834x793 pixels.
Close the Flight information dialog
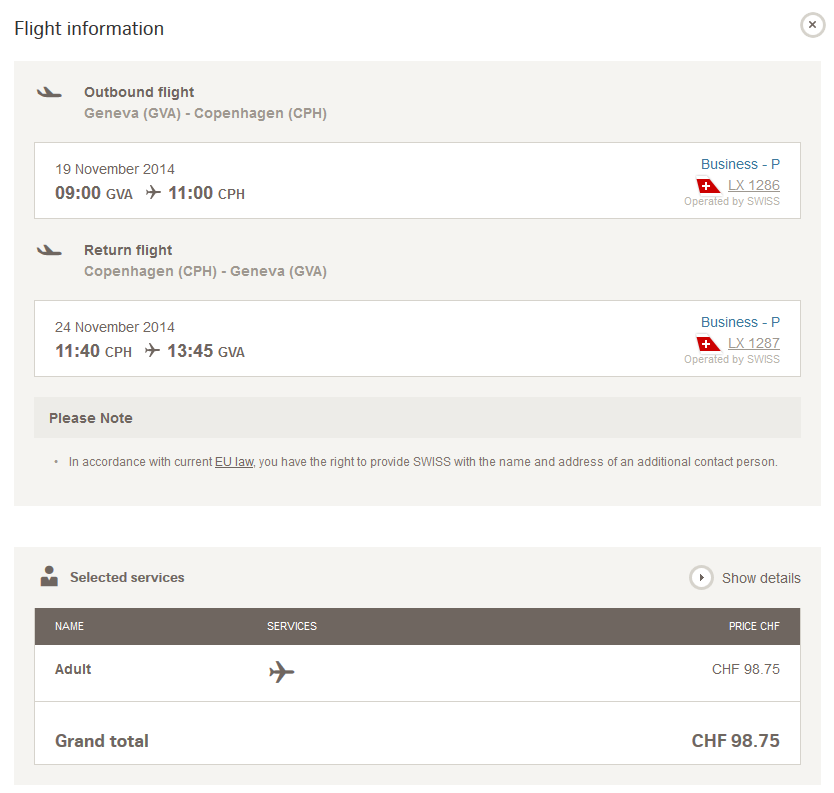[x=812, y=25]
